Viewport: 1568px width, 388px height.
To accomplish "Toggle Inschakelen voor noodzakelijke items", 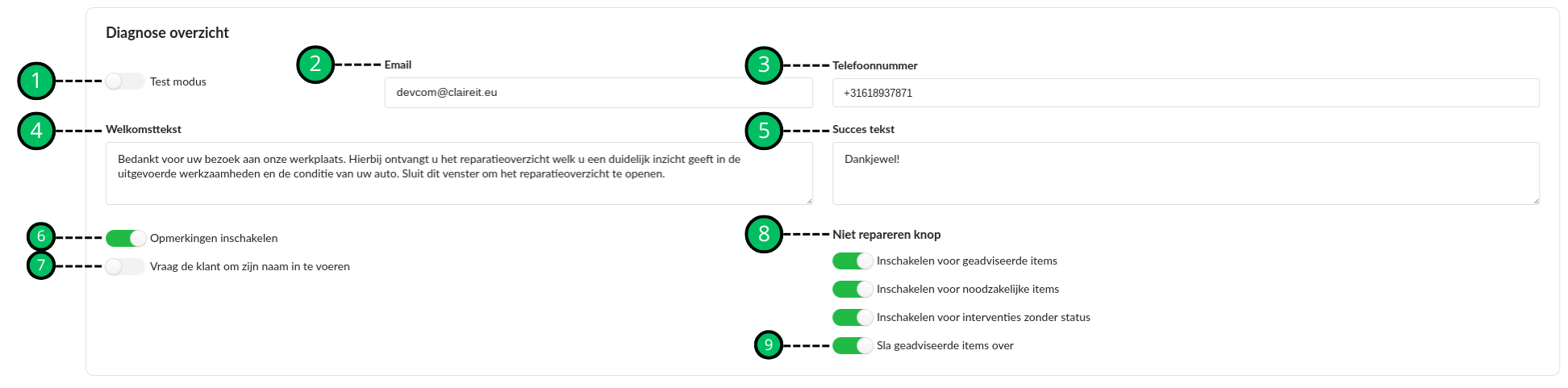I will pyautogui.click(x=853, y=289).
